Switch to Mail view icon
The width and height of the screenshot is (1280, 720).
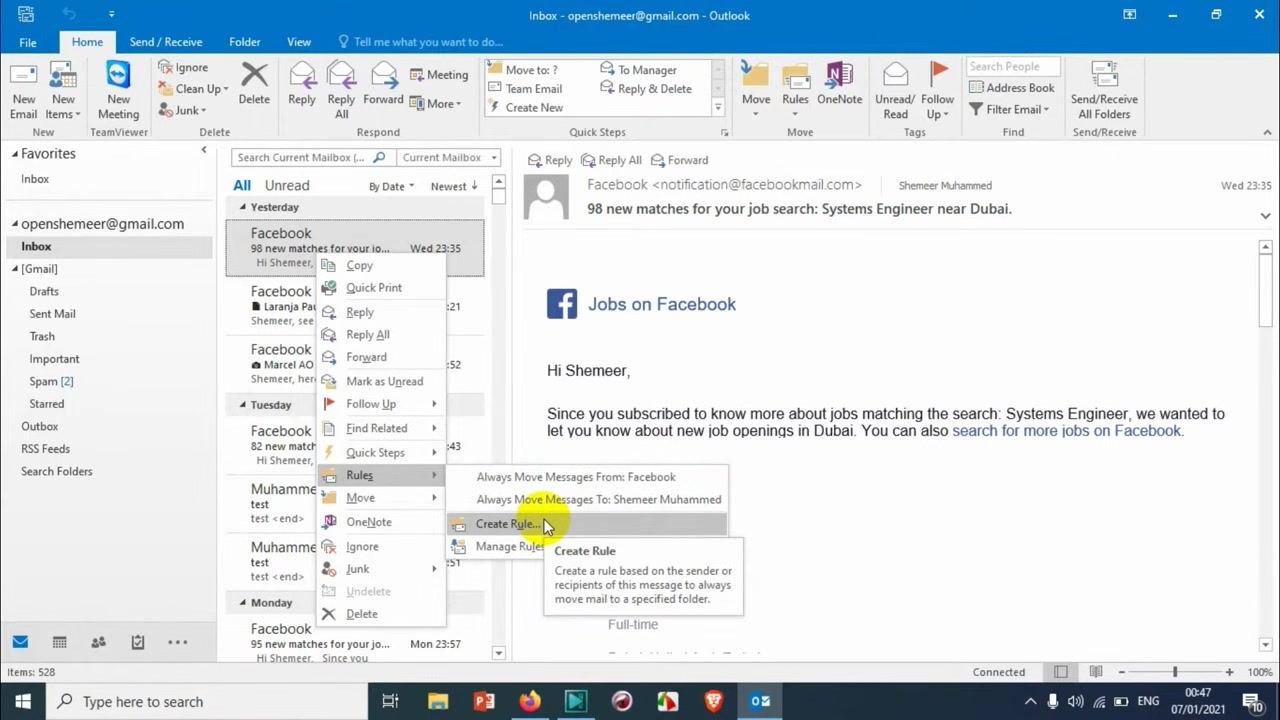(20, 642)
